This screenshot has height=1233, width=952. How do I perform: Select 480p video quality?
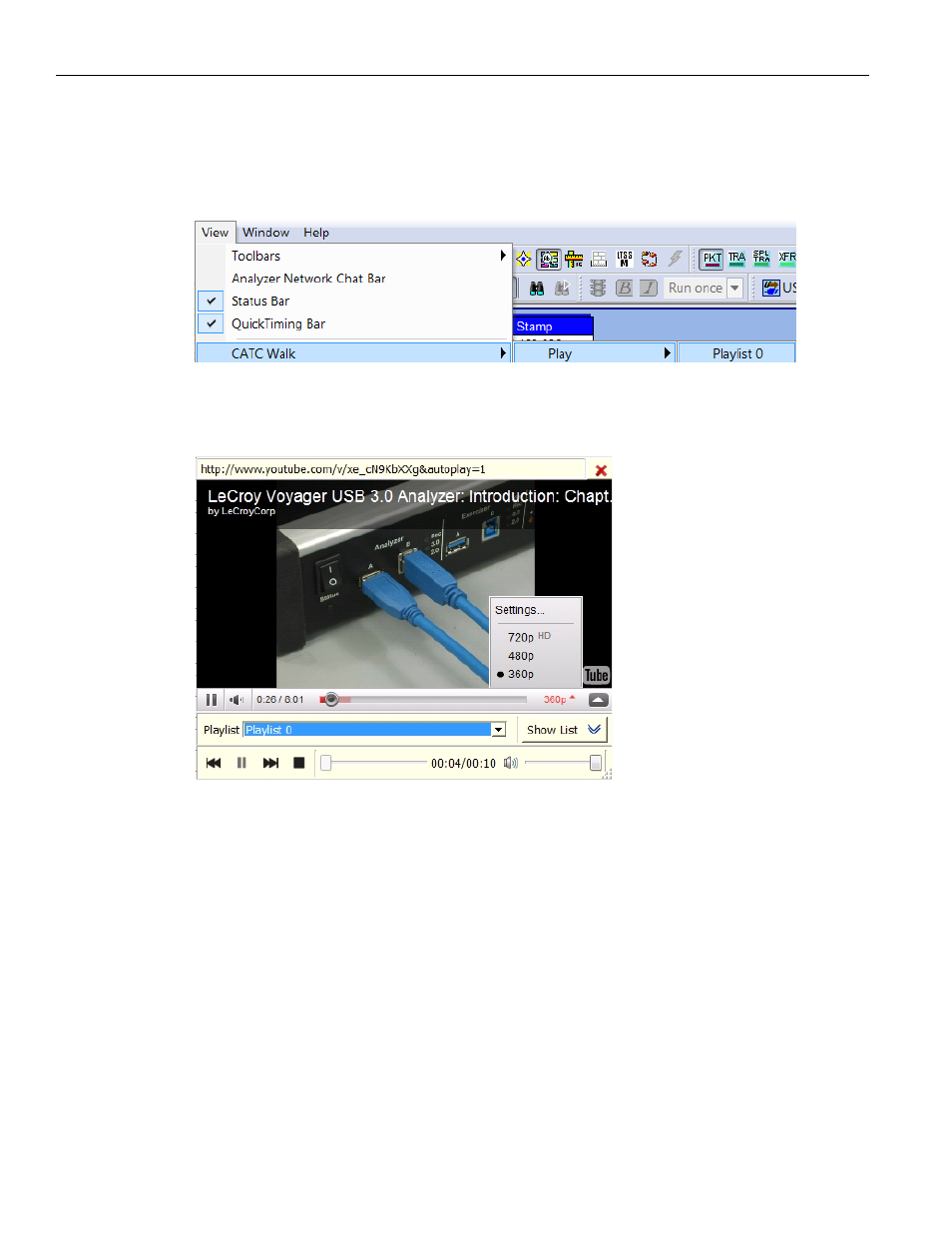tap(521, 656)
